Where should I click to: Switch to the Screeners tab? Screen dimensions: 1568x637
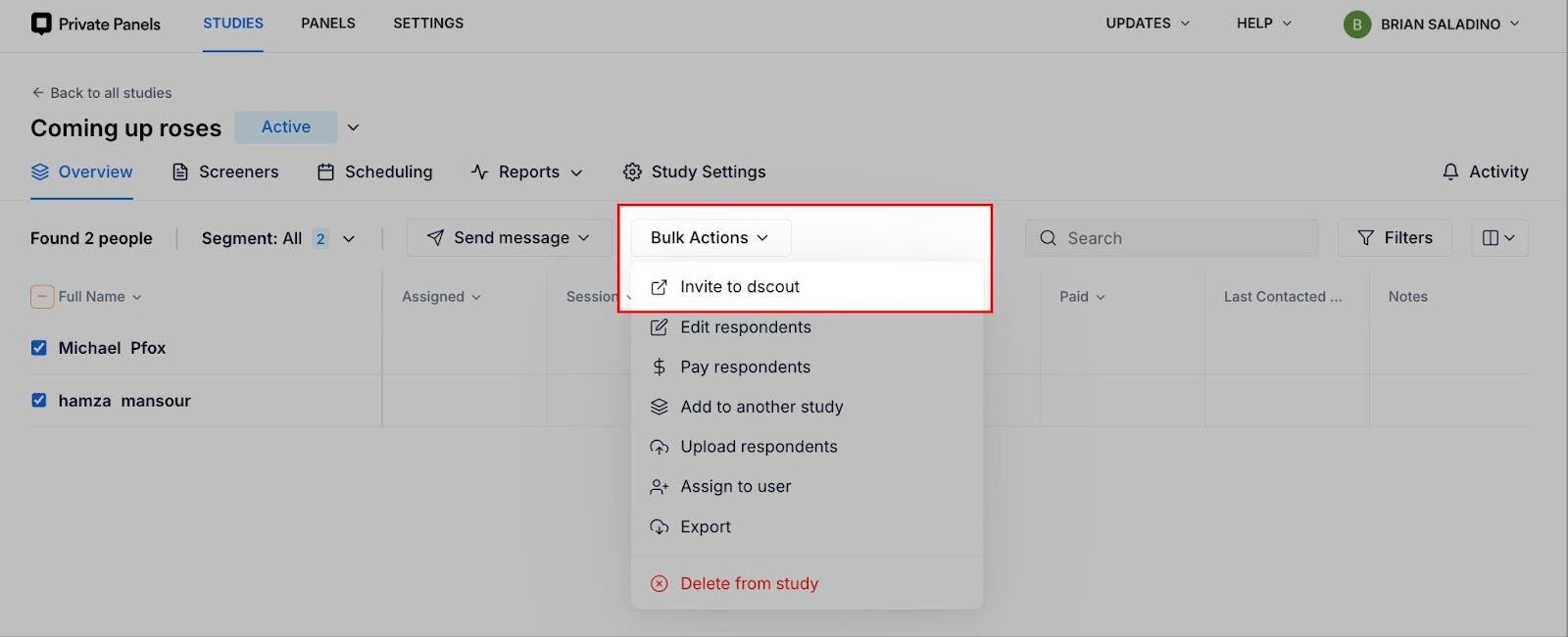coord(225,172)
